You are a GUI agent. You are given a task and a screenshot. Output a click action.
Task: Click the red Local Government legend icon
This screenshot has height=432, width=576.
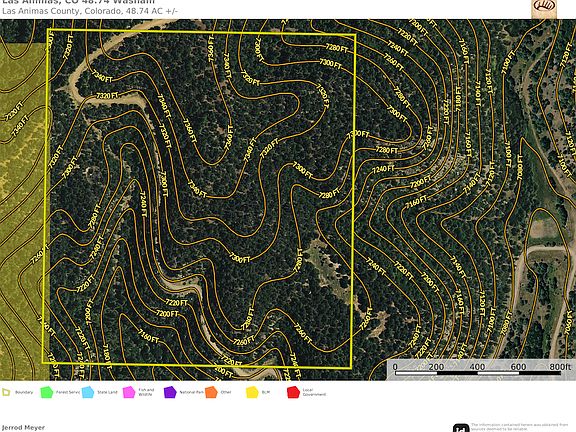pos(294,392)
